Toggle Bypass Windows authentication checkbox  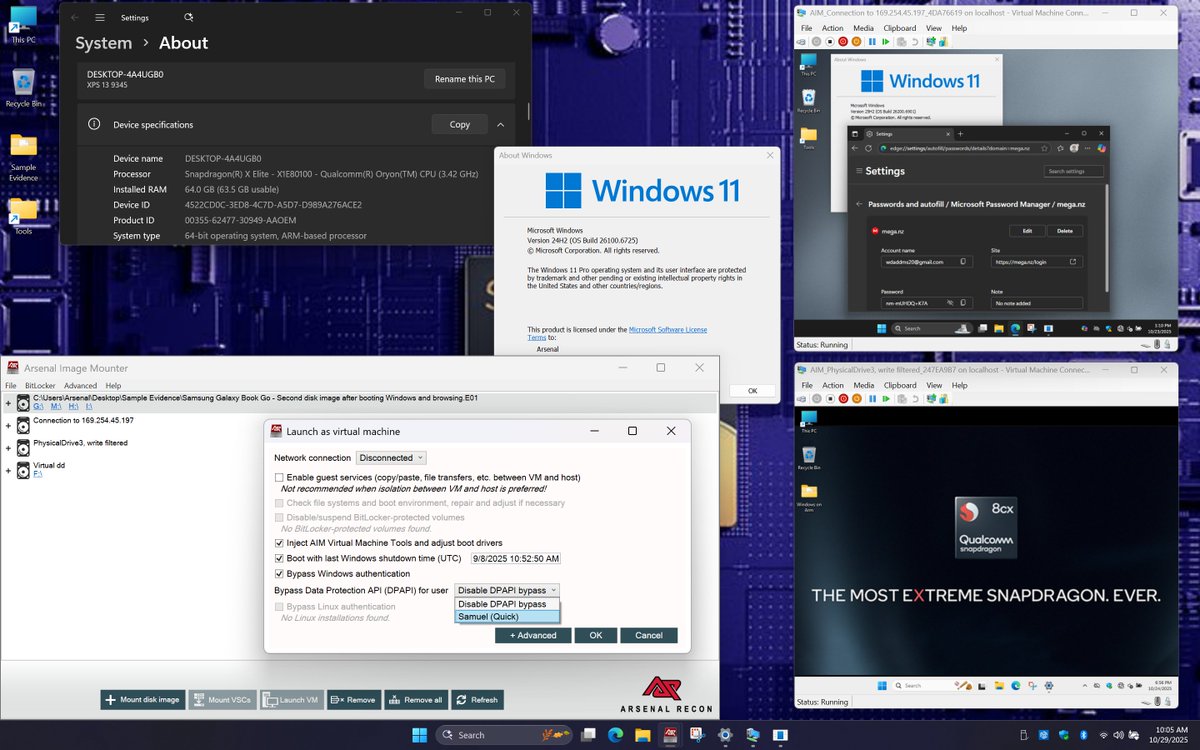coord(279,574)
